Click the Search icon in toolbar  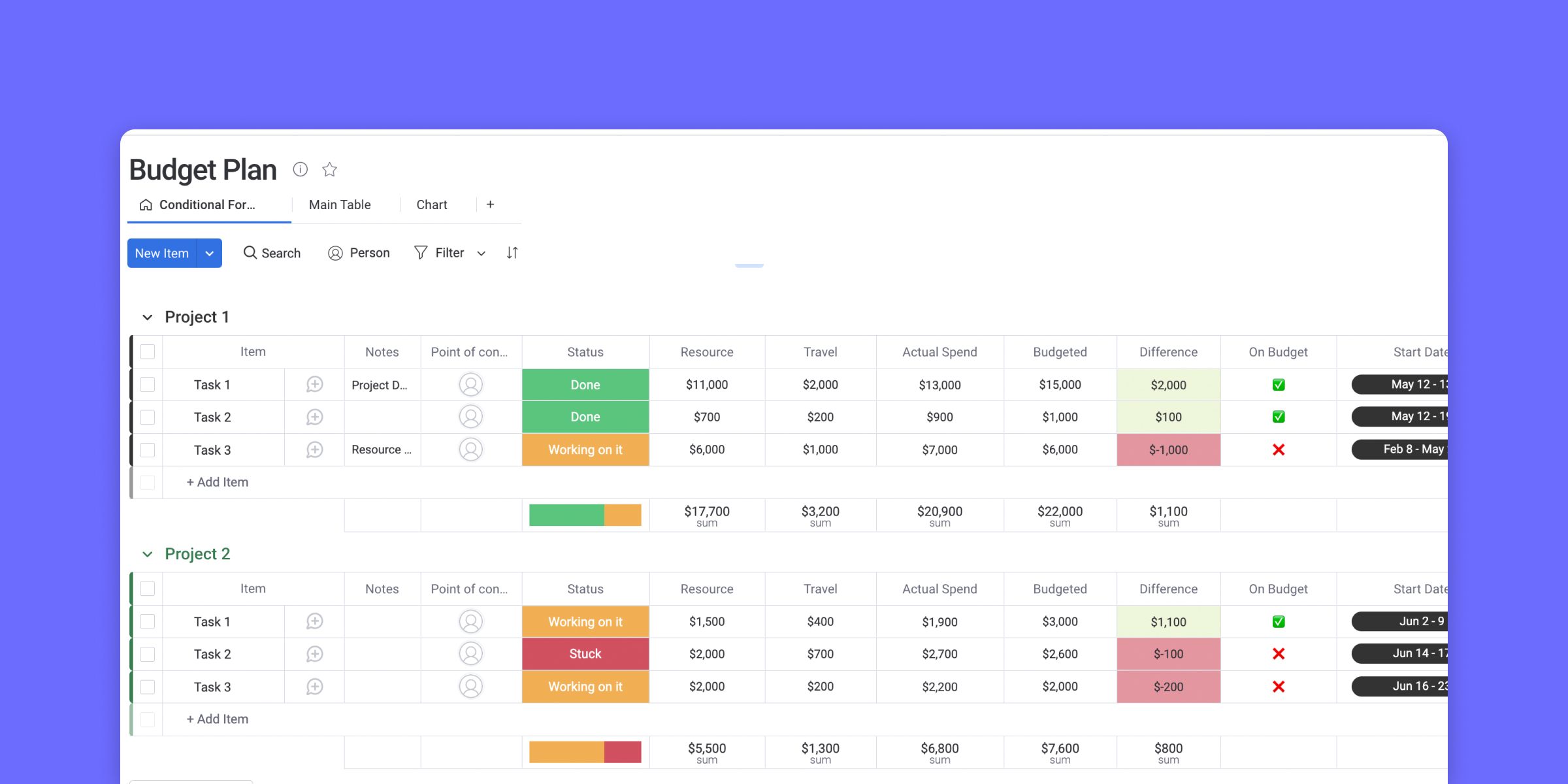[x=249, y=253]
